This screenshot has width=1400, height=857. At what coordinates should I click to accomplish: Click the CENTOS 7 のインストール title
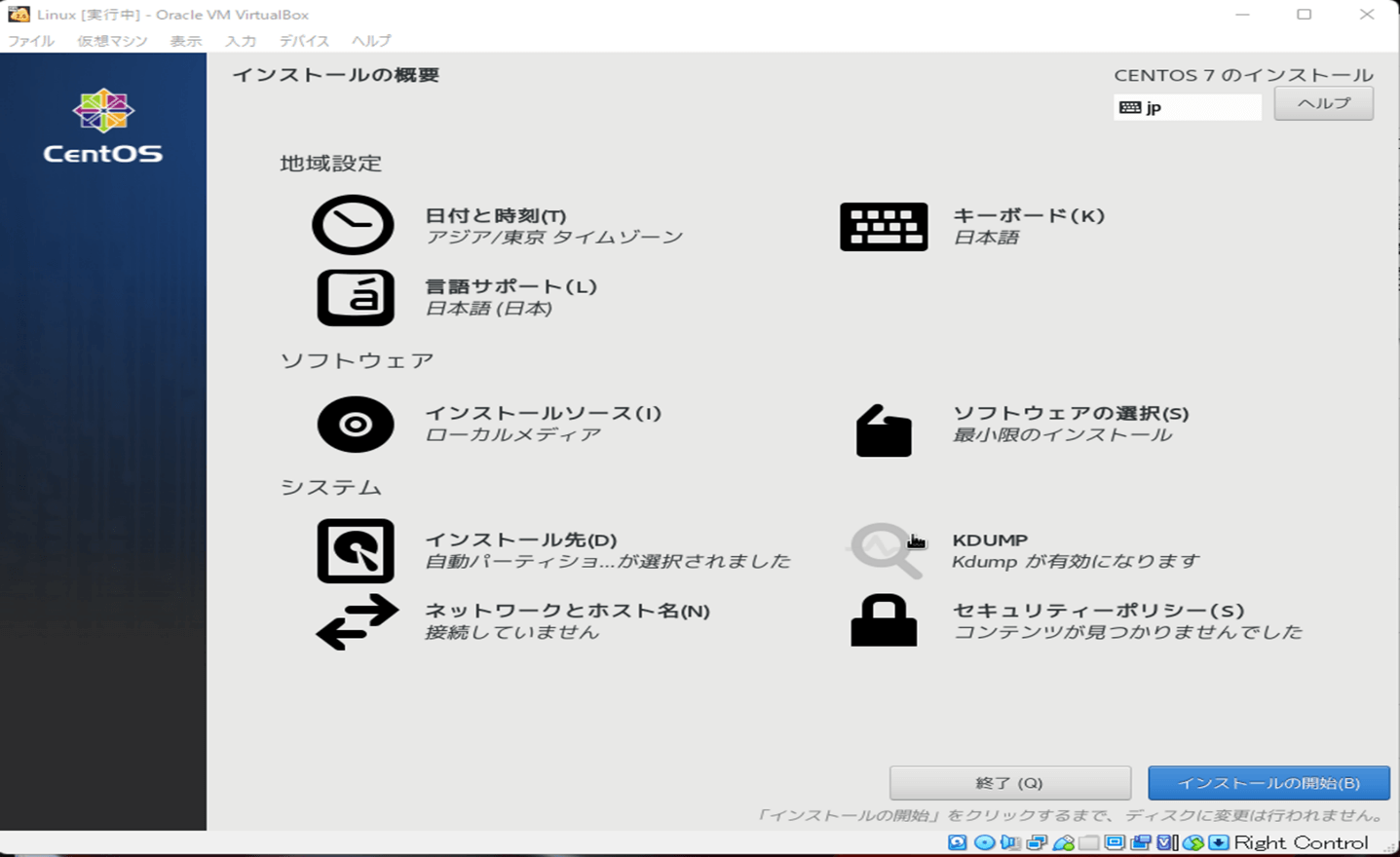pos(1243,75)
